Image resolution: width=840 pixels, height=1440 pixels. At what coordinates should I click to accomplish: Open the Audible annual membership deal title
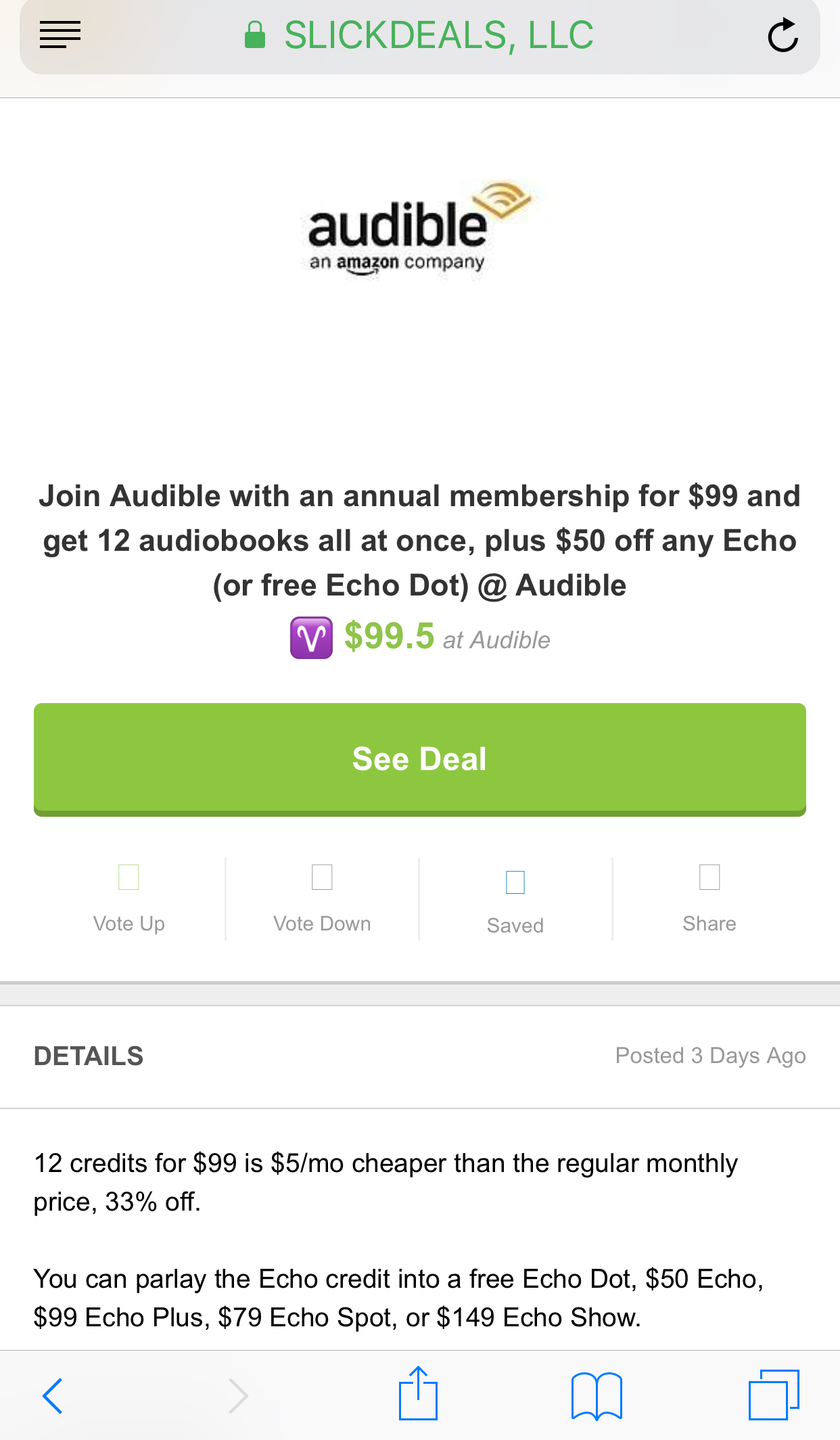point(419,540)
